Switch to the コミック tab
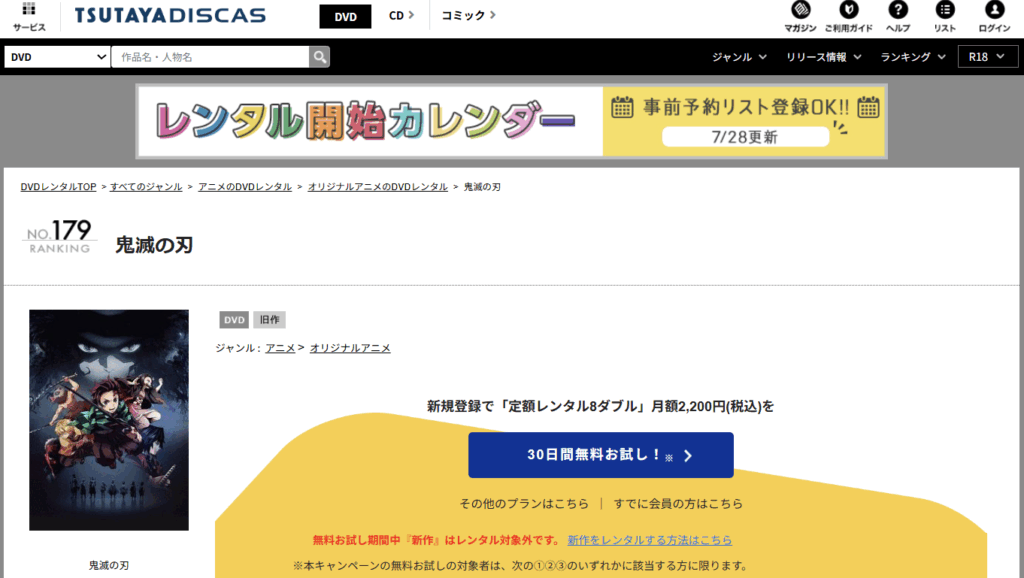Image resolution: width=1024 pixels, height=578 pixels. (468, 15)
